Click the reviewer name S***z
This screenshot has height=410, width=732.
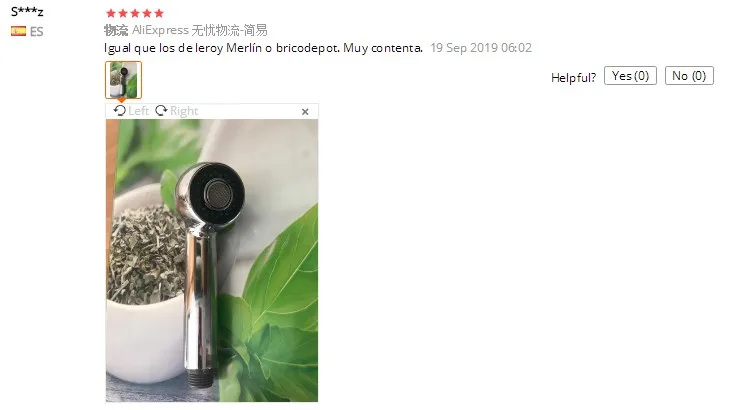click(x=27, y=11)
